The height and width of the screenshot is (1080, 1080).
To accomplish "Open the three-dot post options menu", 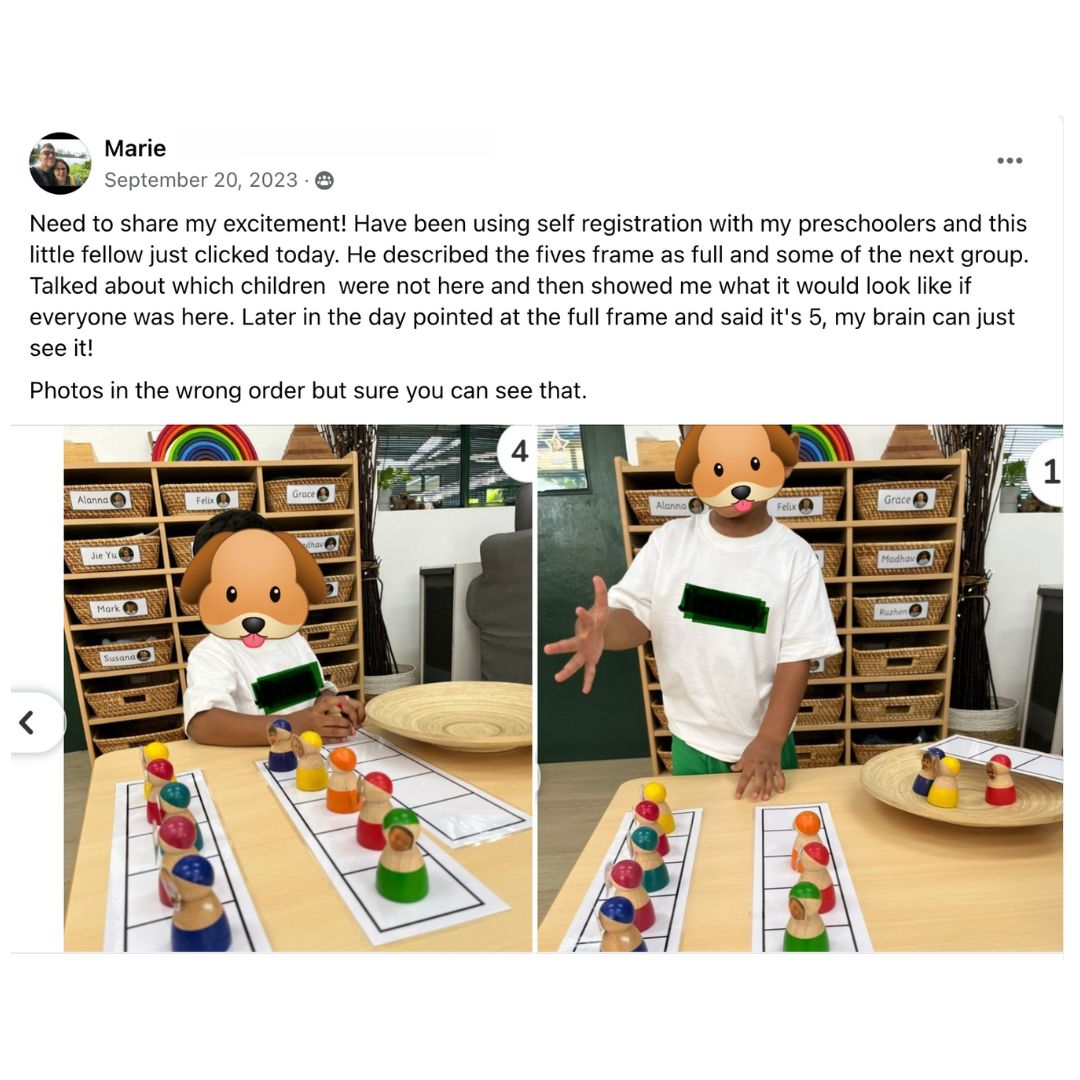I will pyautogui.click(x=1009, y=160).
